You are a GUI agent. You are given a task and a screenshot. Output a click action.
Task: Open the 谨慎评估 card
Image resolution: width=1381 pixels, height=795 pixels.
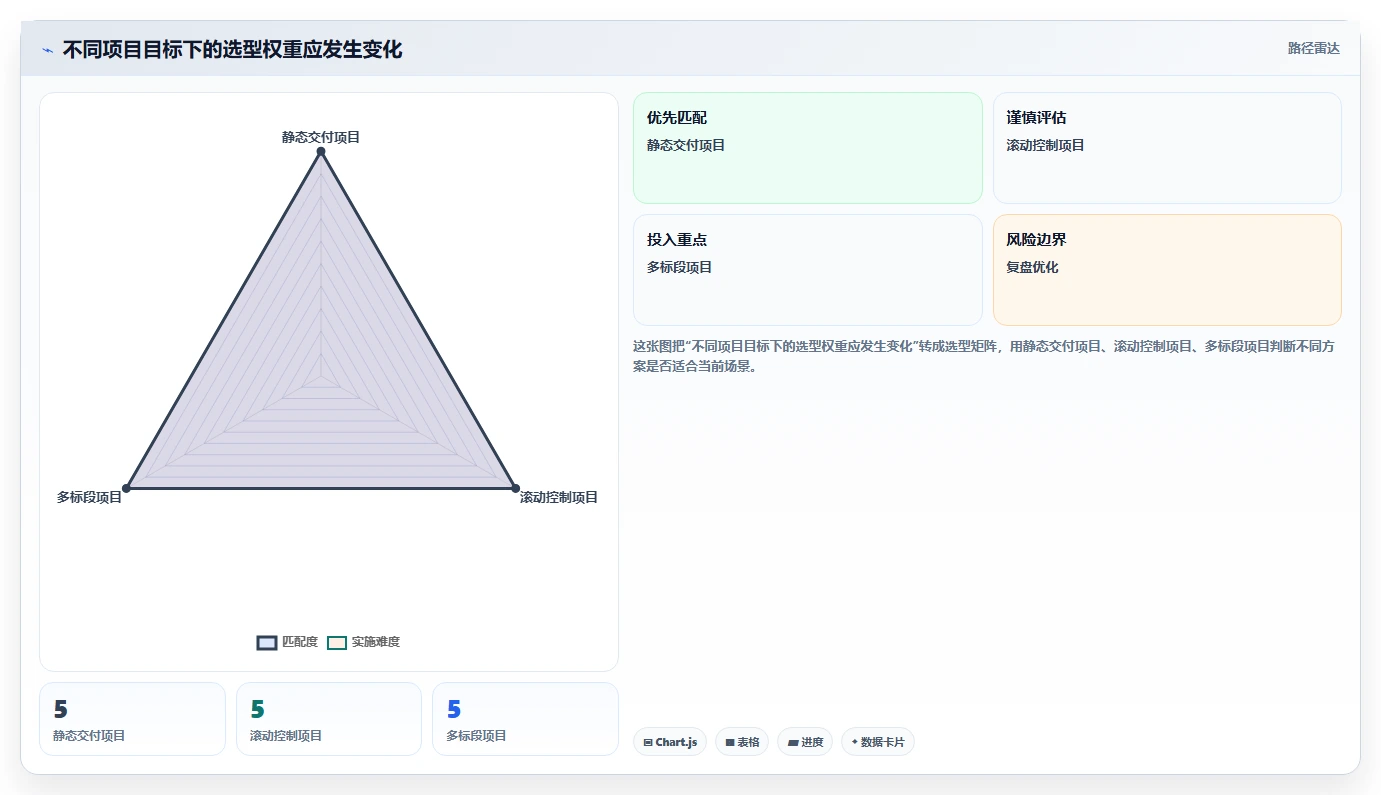(1167, 148)
